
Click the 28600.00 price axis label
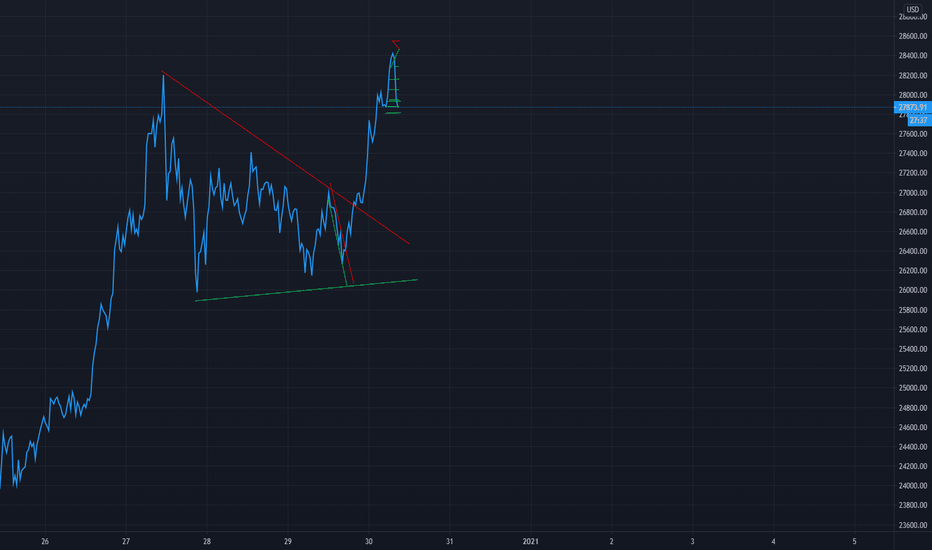(912, 36)
